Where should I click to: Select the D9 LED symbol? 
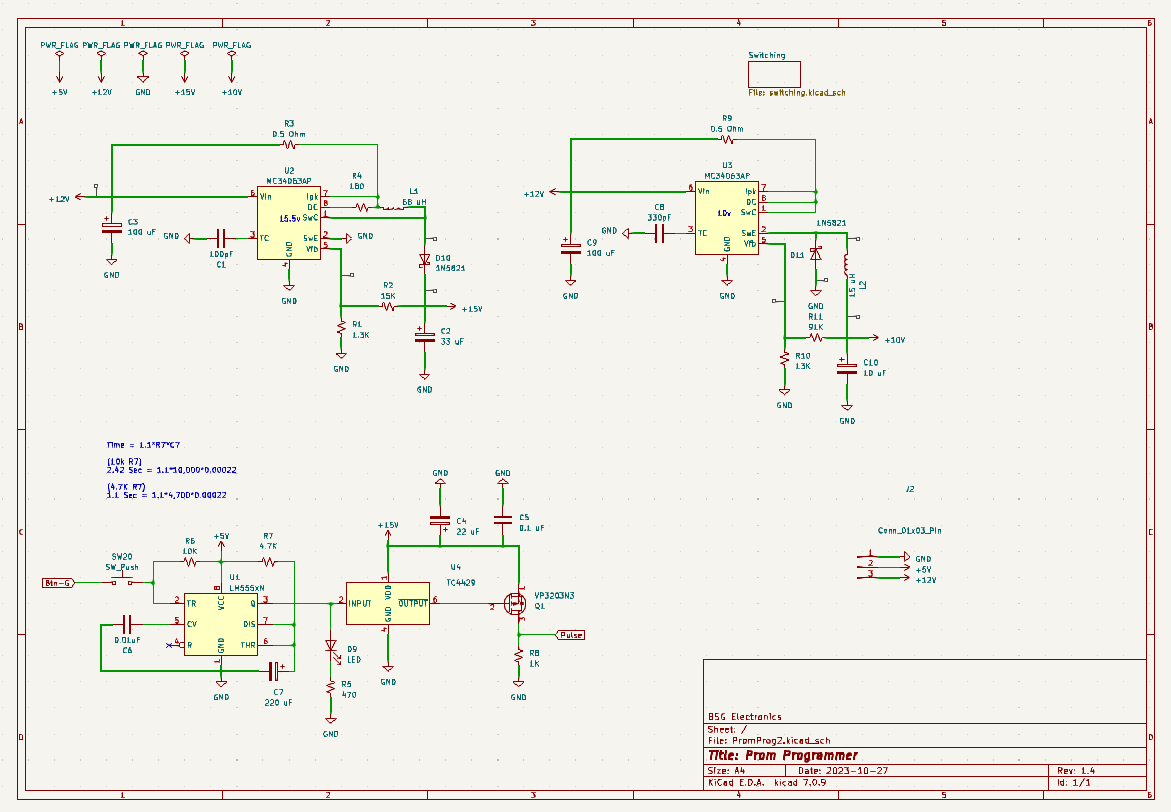pyautogui.click(x=330, y=648)
